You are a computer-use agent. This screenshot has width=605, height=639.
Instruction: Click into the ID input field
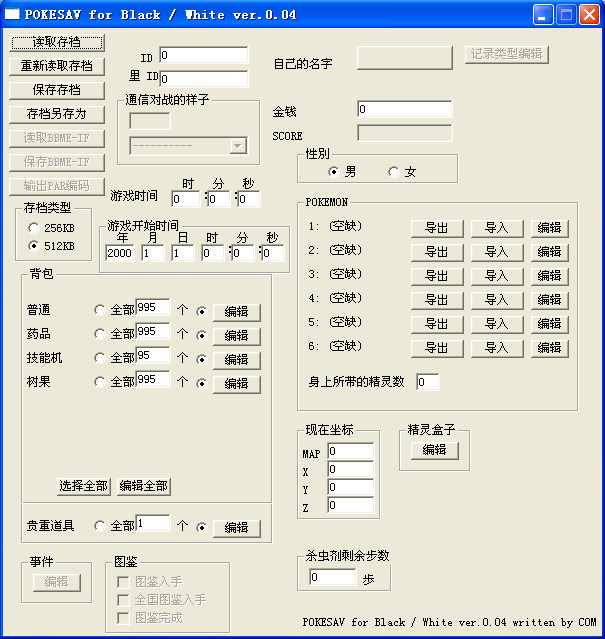click(203, 55)
